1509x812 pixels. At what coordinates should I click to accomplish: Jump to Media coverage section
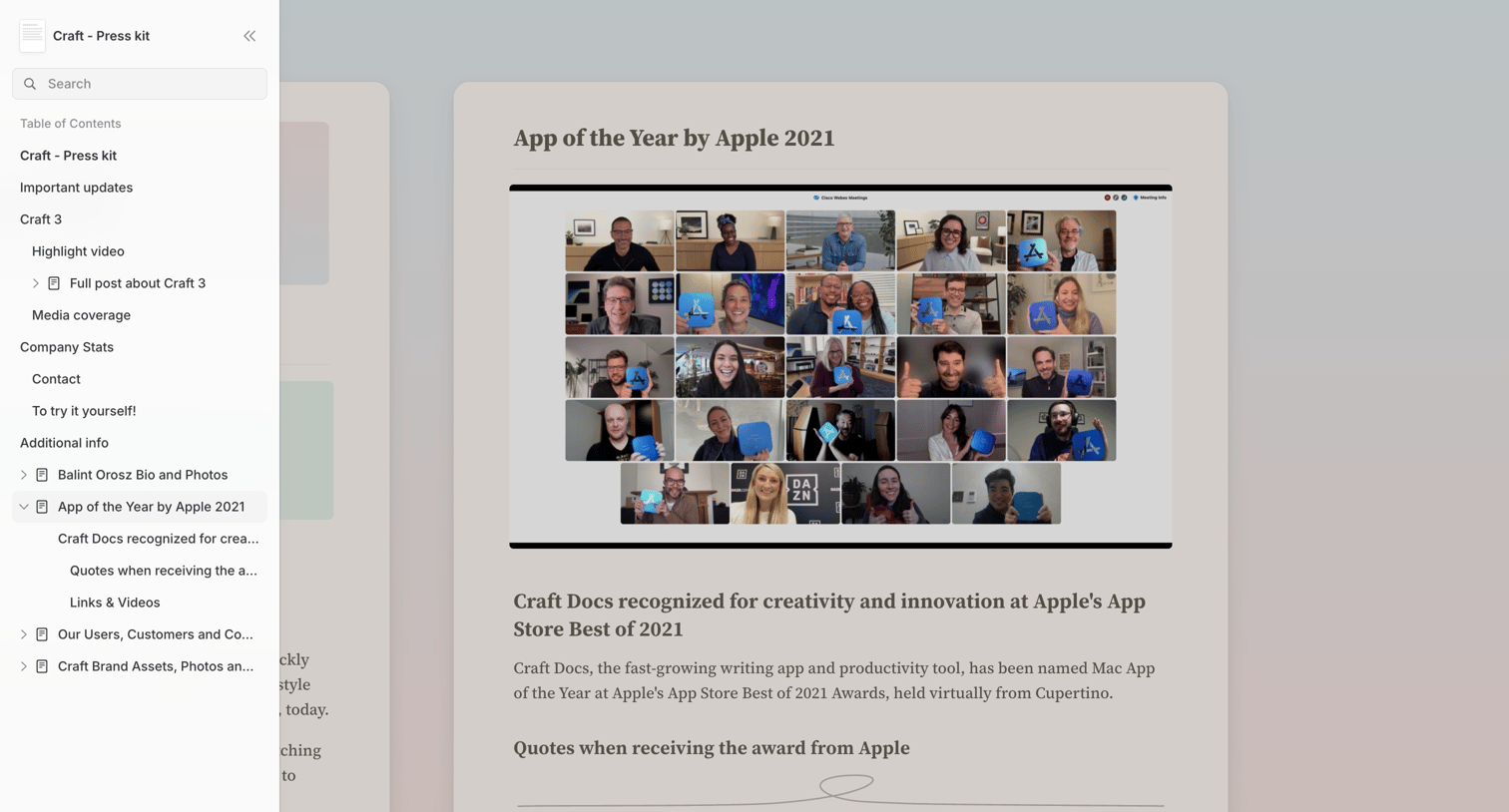(x=81, y=315)
